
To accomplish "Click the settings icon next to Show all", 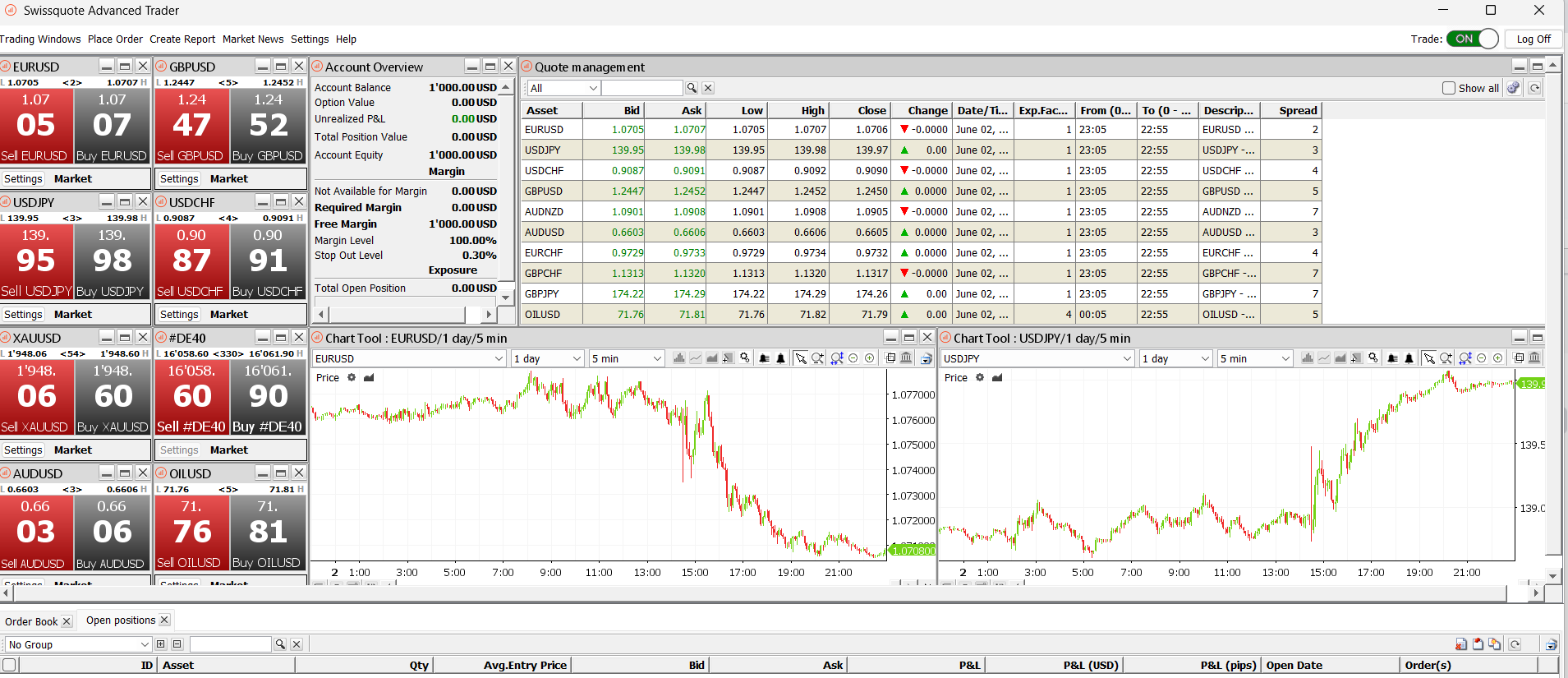I will (x=1514, y=88).
